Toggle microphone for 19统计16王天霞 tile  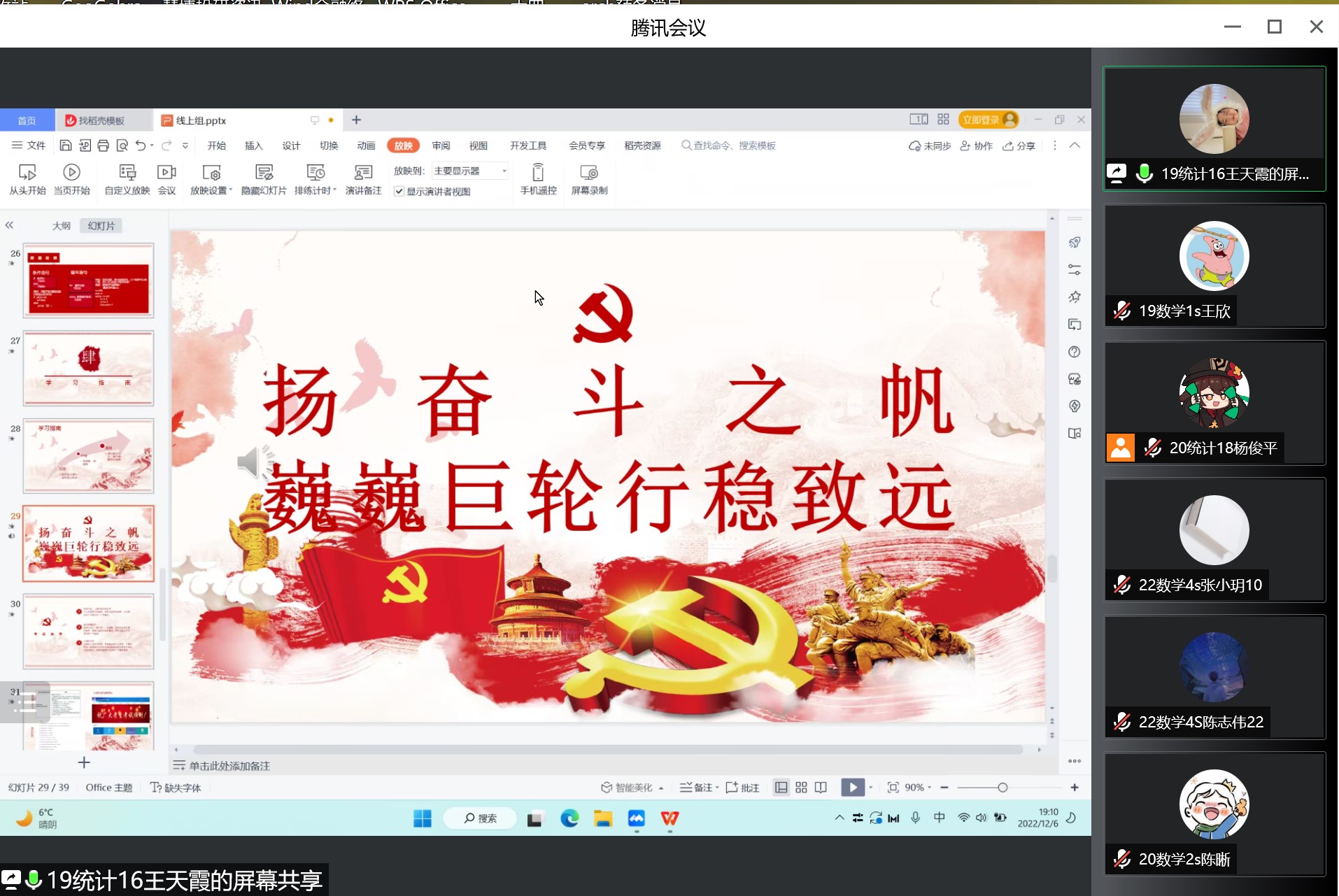click(x=1145, y=173)
